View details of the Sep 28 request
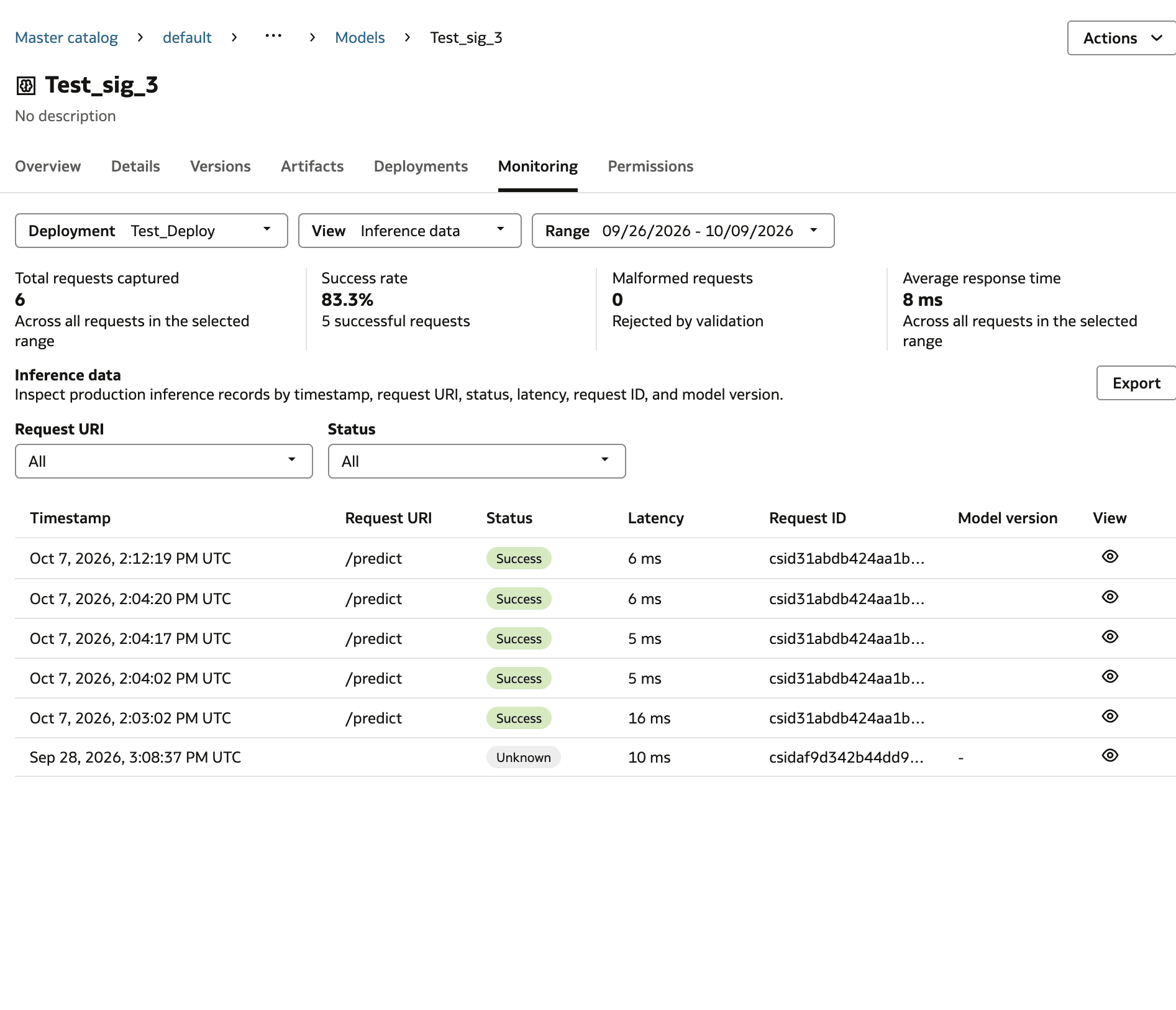Image resolution: width=1176 pixels, height=1010 pixels. (1110, 755)
